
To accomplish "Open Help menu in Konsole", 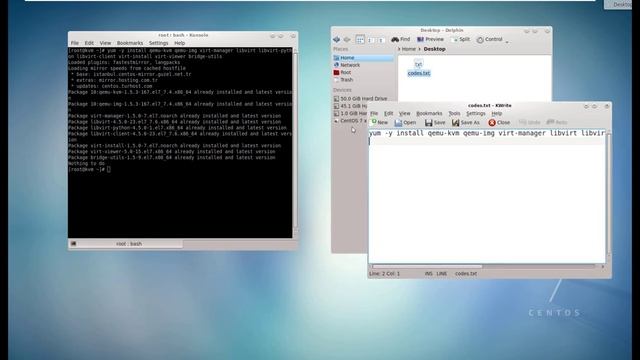I will click(180, 43).
